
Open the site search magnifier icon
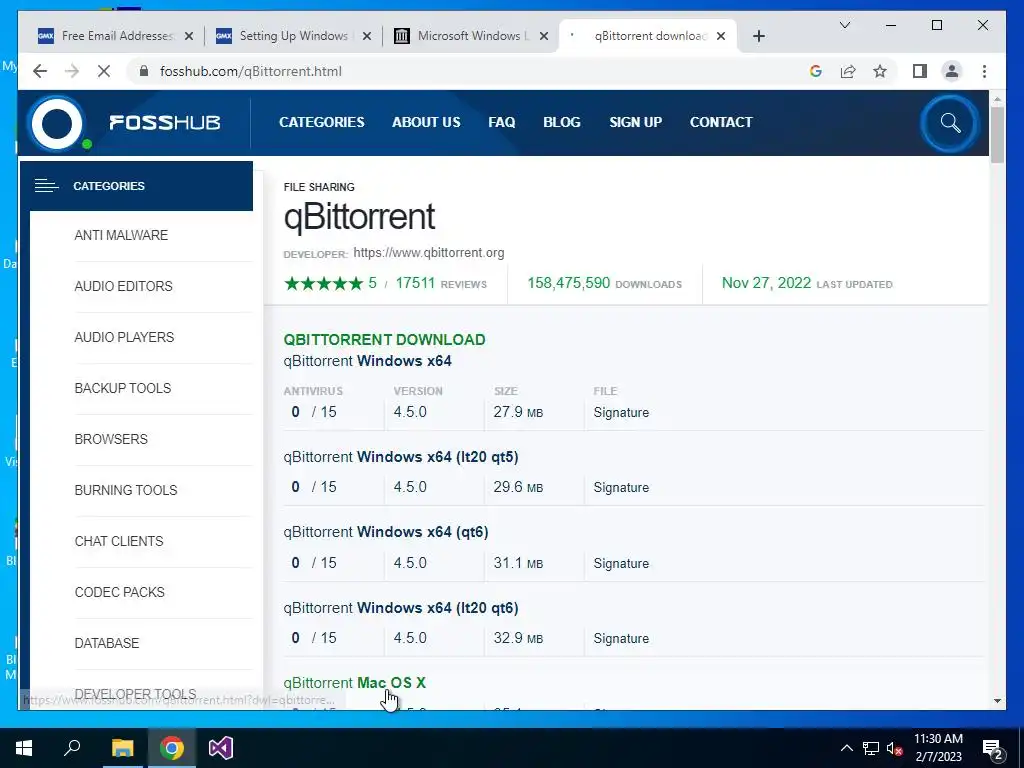[950, 123]
